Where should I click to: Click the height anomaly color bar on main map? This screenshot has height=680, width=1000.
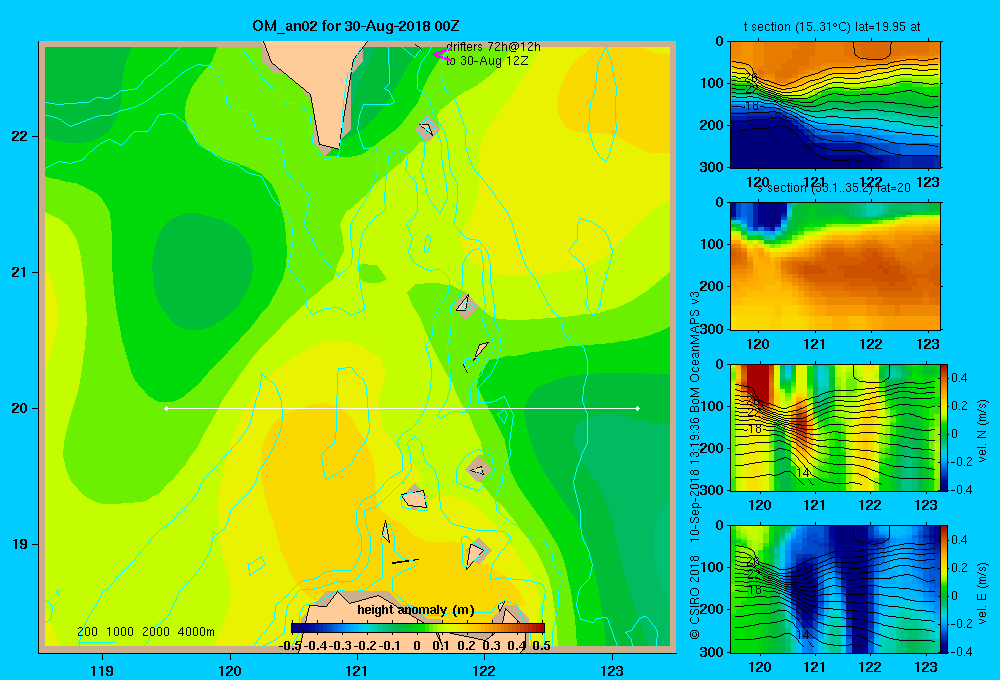pyautogui.click(x=418, y=627)
